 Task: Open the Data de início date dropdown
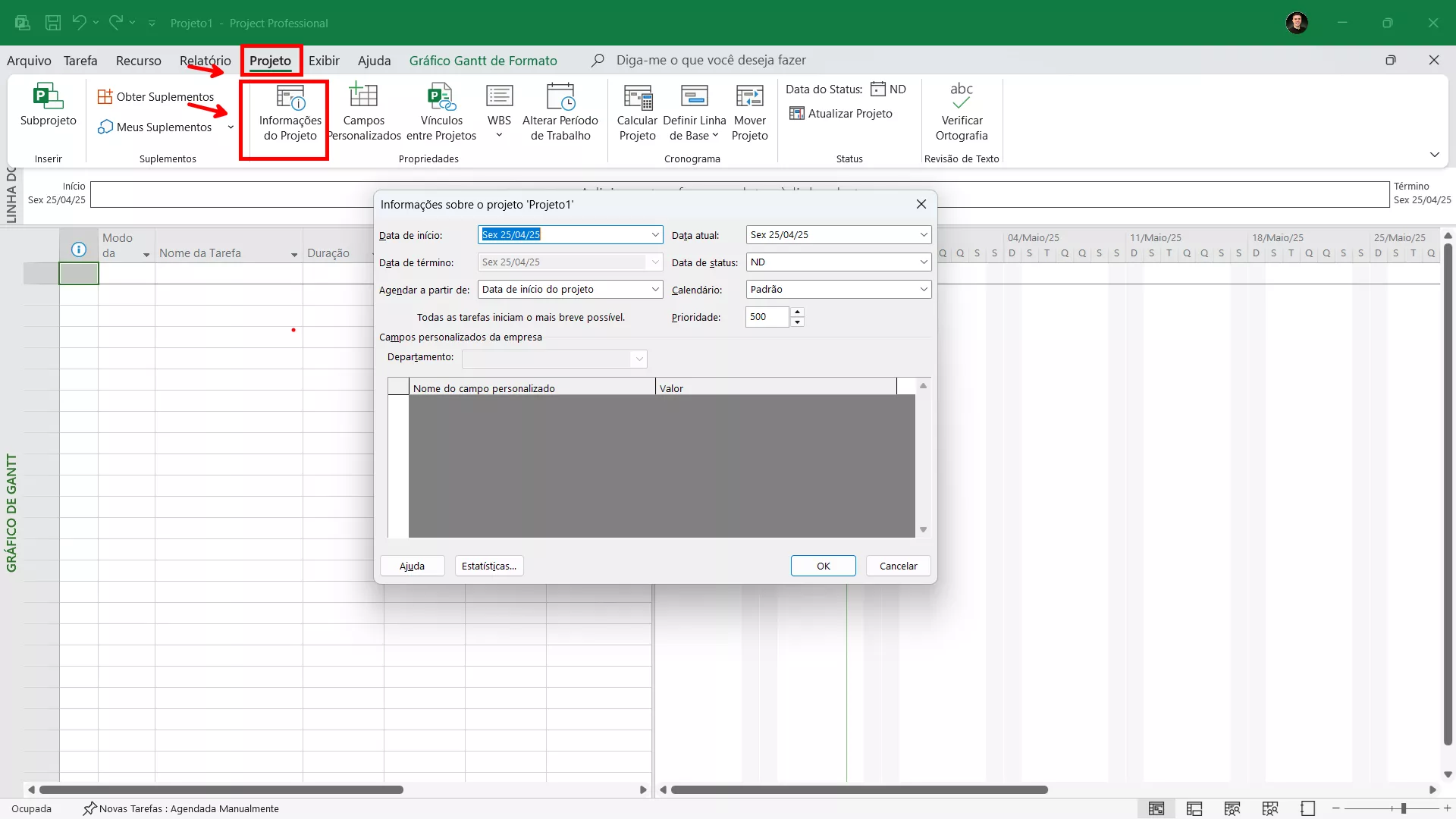point(655,235)
